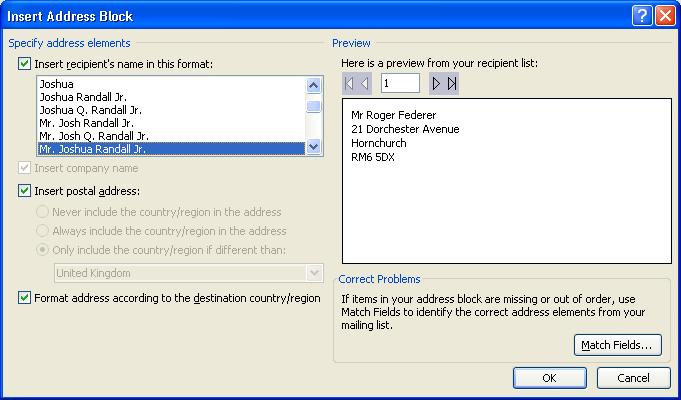
Task: Open the Help question mark button
Action: [642, 17]
